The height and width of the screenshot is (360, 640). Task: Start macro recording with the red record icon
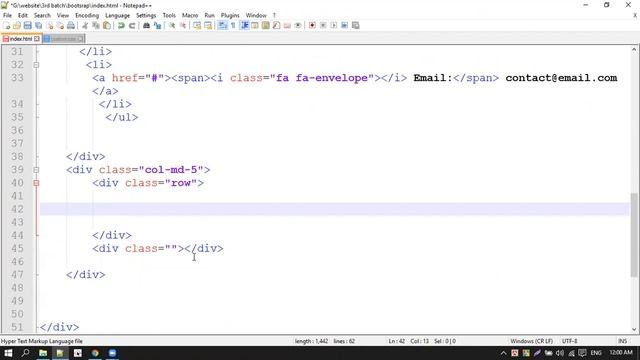point(312,25)
